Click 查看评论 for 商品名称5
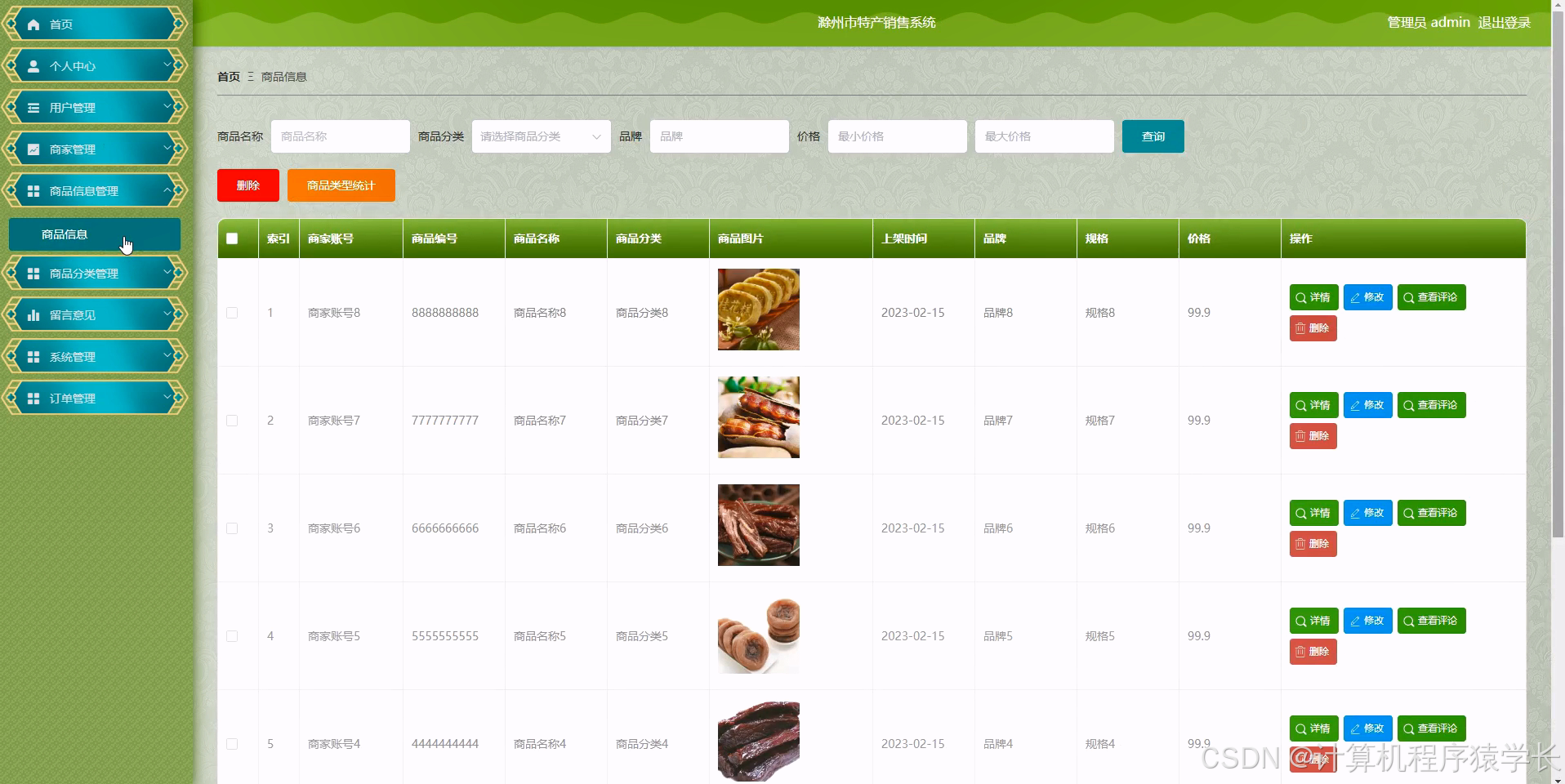1565x784 pixels. [x=1431, y=621]
